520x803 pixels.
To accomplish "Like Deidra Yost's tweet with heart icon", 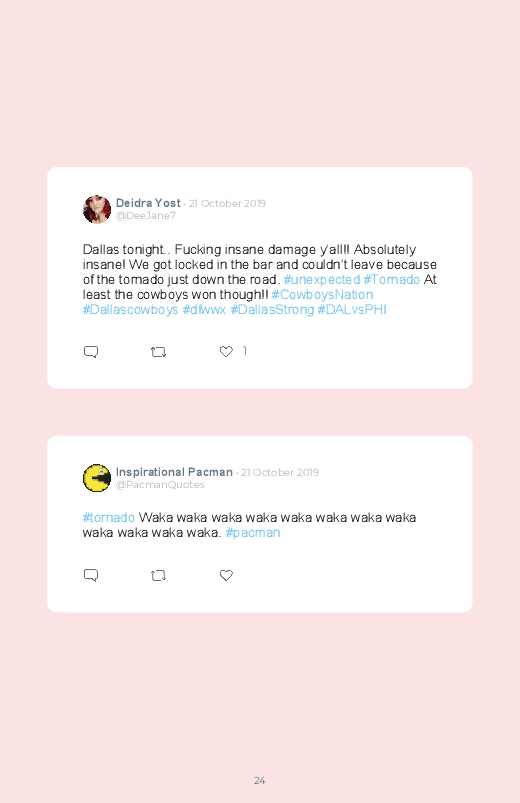I will 226,351.
